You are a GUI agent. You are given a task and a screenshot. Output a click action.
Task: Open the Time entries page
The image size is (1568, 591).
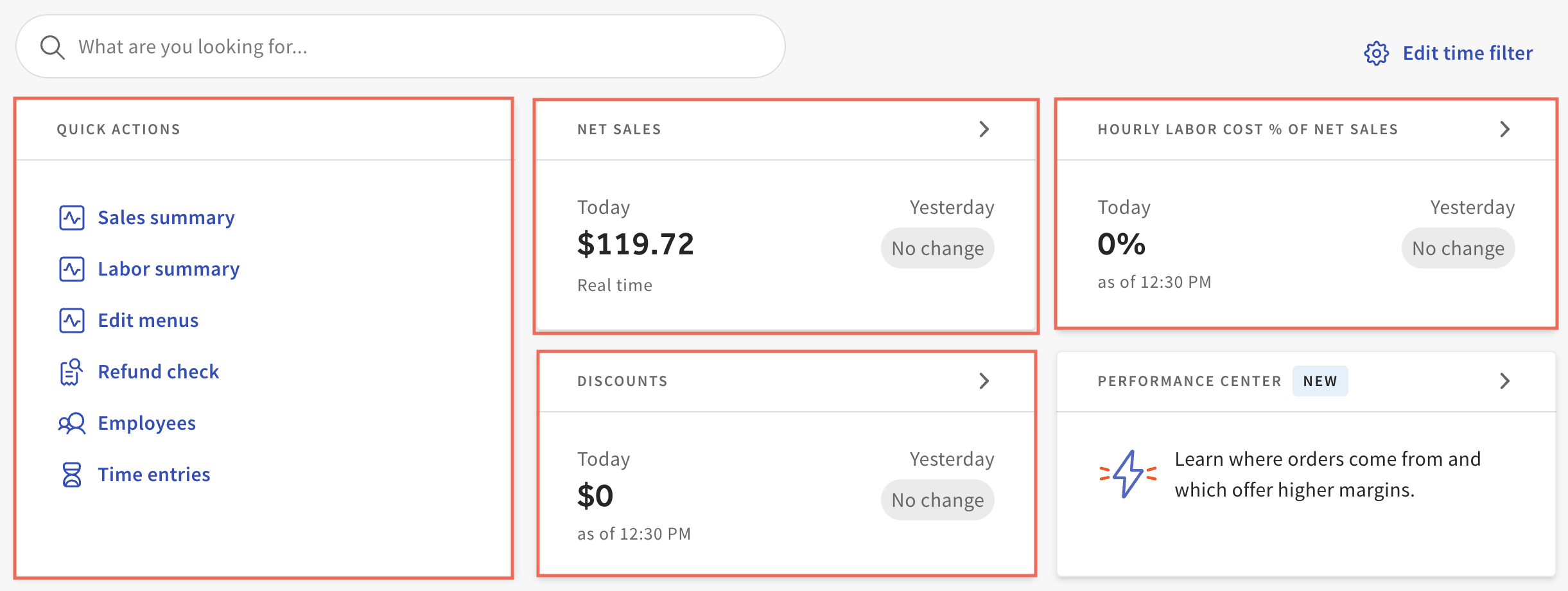pyautogui.click(x=154, y=474)
